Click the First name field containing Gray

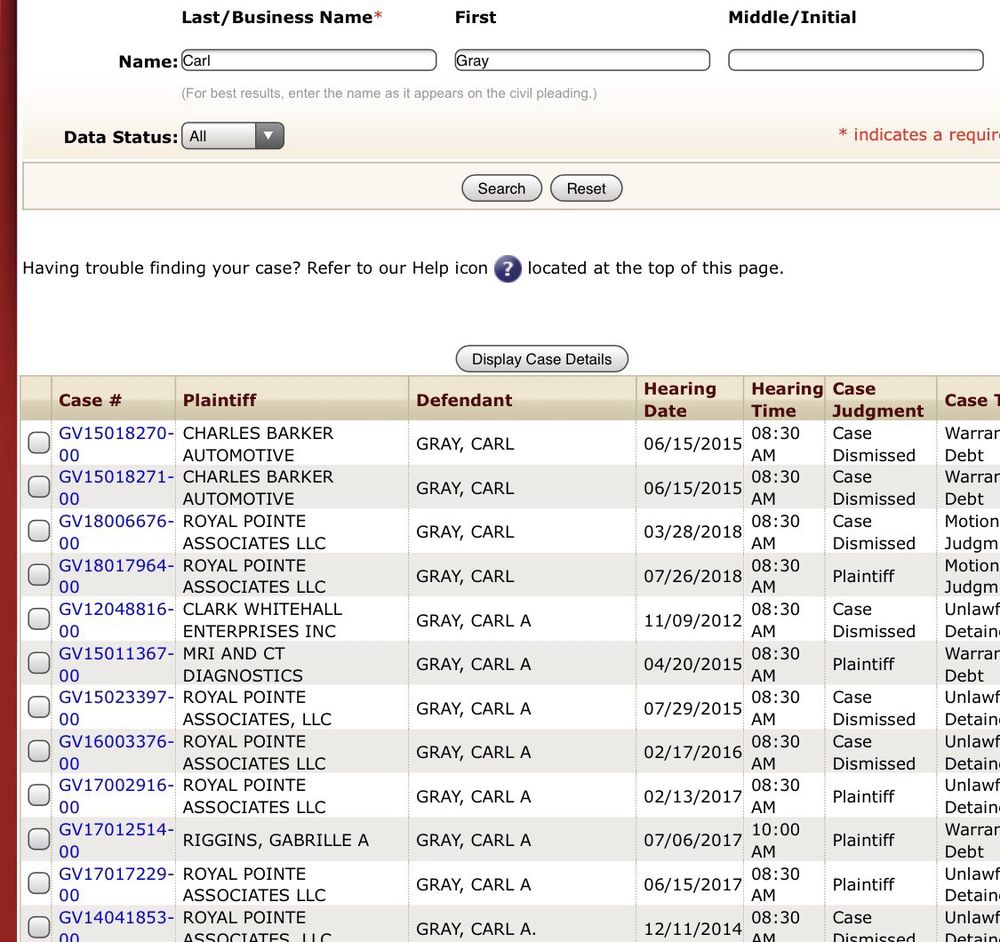(582, 61)
